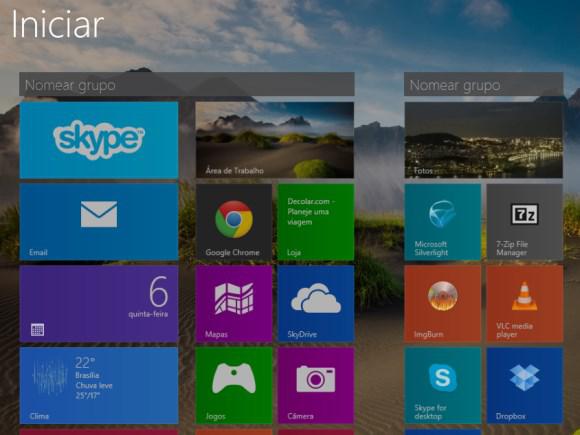Launch ImgBurn tile
The width and height of the screenshot is (580, 435).
[443, 304]
